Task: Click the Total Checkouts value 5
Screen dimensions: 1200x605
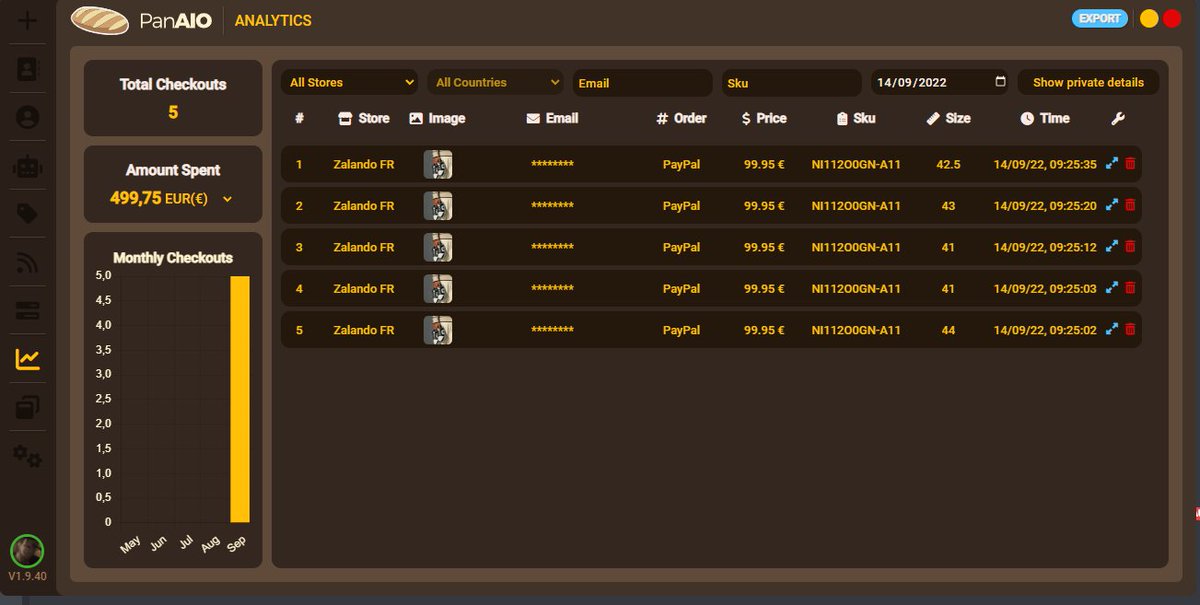Action: (x=173, y=113)
